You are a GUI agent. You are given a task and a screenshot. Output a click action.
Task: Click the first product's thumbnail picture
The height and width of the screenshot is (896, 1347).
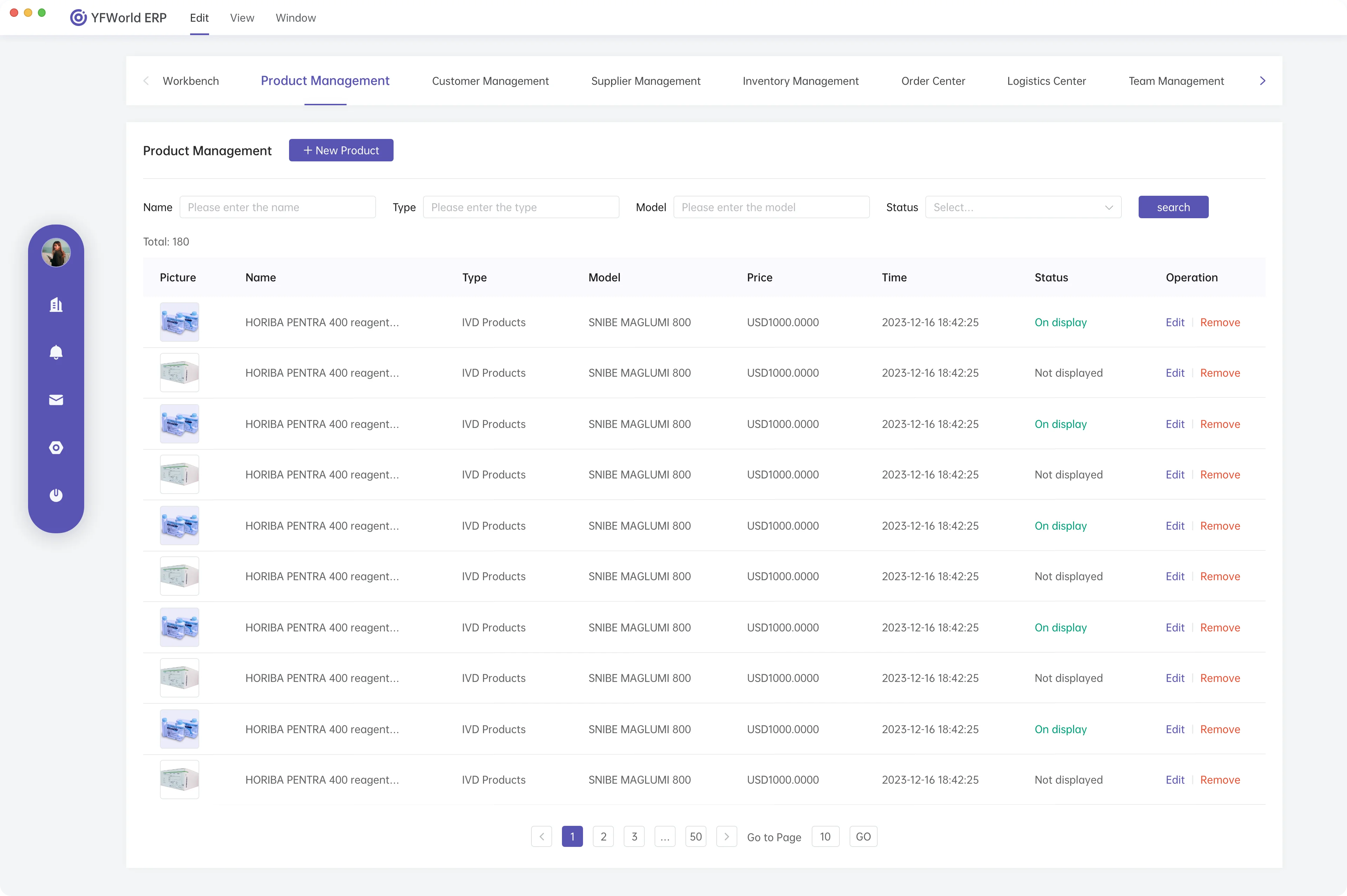tap(179, 322)
